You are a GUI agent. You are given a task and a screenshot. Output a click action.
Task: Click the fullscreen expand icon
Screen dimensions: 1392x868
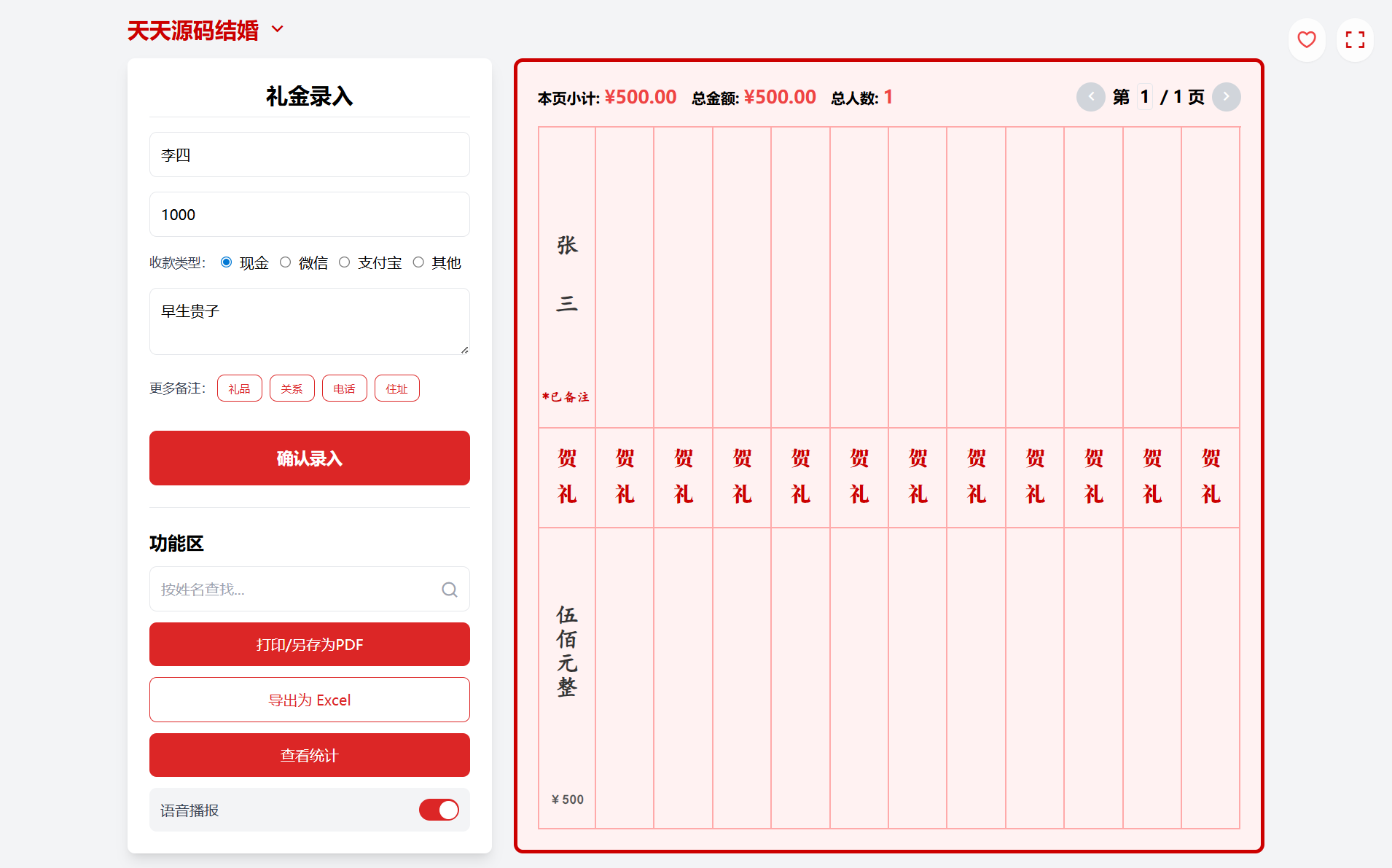[1355, 39]
